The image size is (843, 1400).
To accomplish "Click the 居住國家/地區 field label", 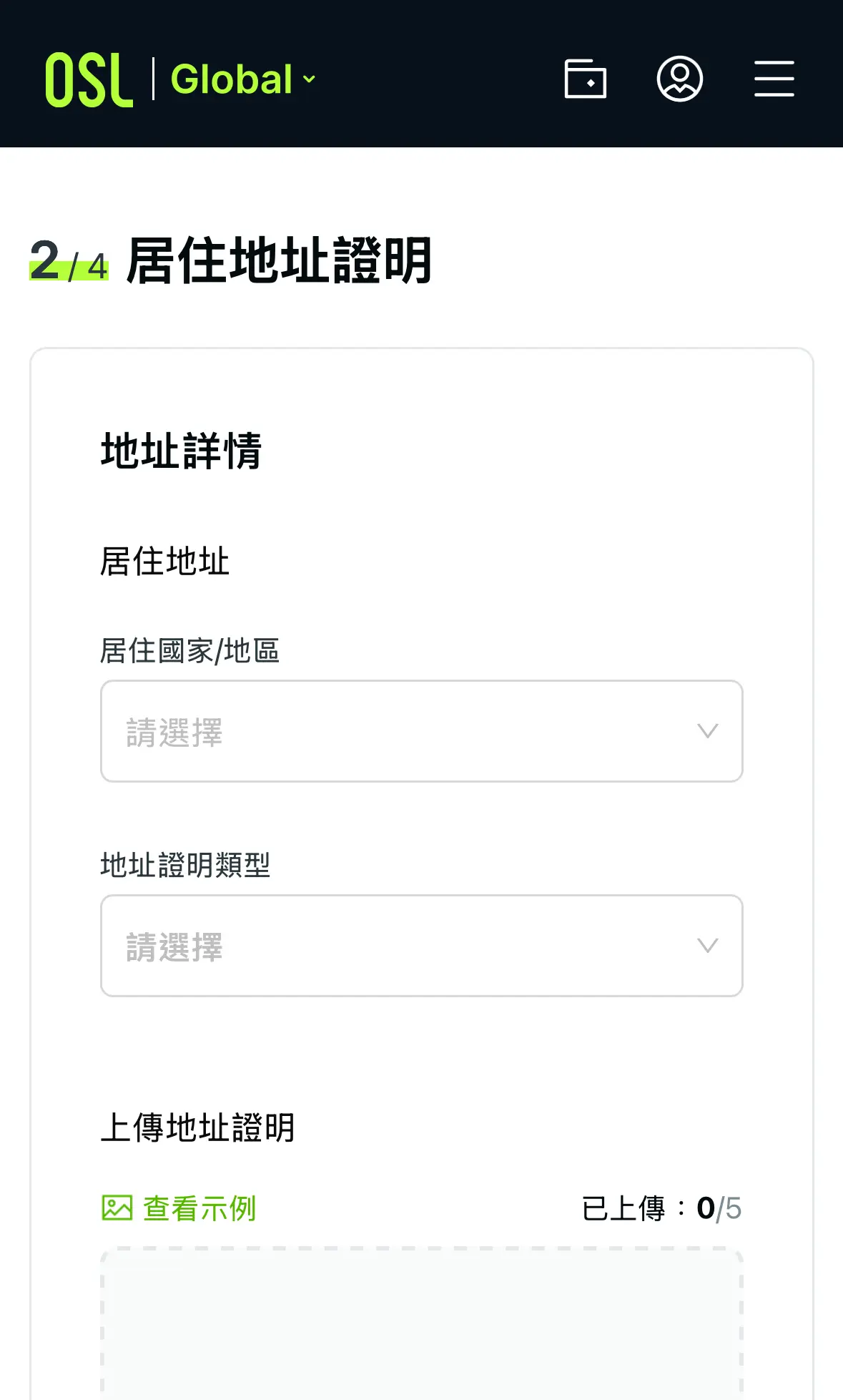I will (189, 651).
